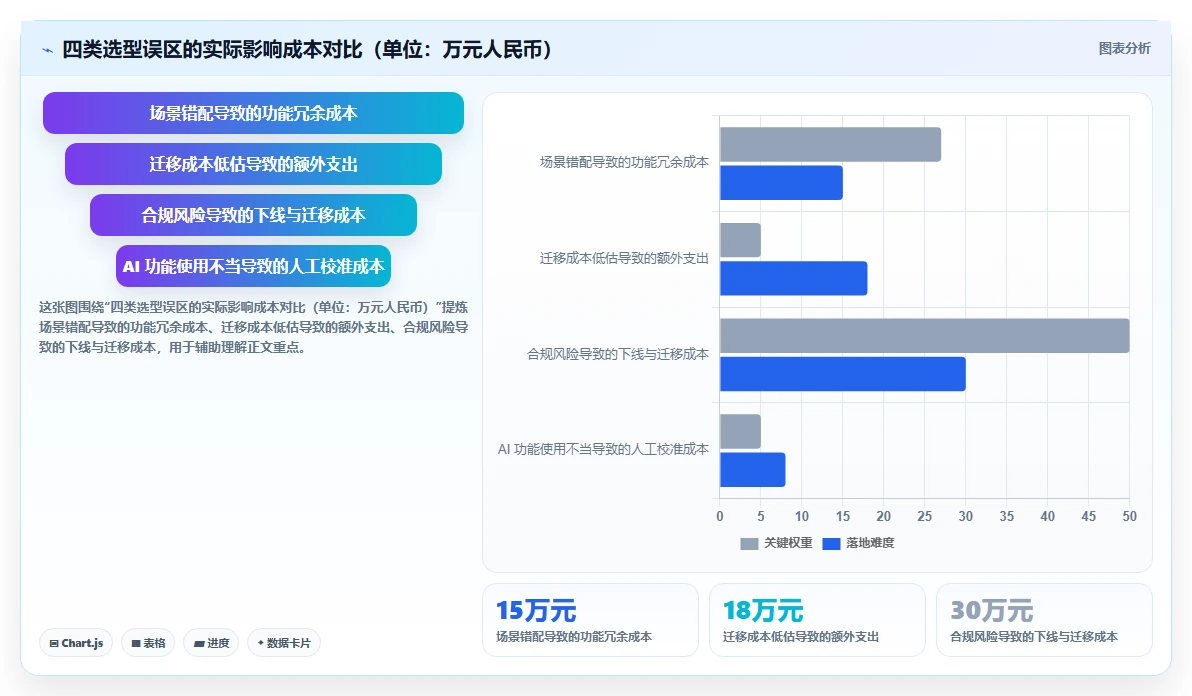Click the chart axis label 场景错配导致的功能冗余成本
This screenshot has width=1192, height=696.
pos(624,163)
